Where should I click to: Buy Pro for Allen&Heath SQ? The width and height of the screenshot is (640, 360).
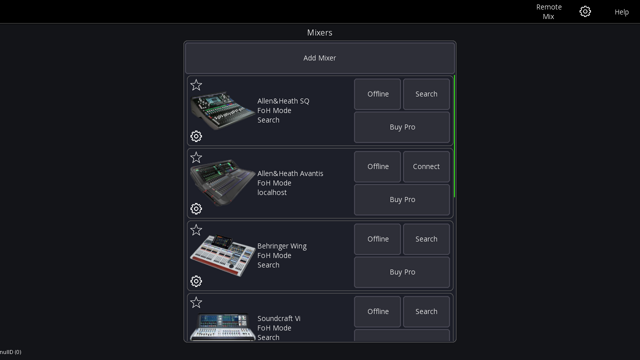pos(402,127)
